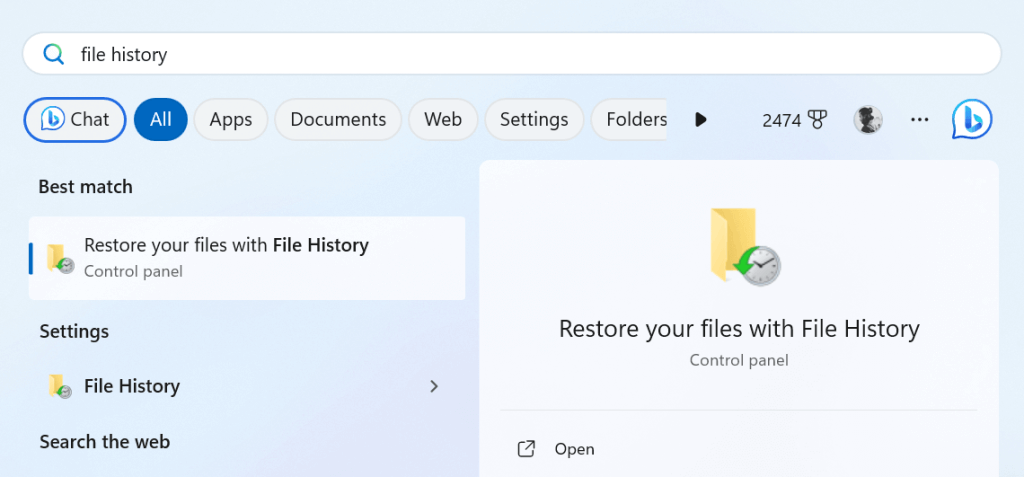
Task: Expand File History settings chevron
Action: pos(434,386)
